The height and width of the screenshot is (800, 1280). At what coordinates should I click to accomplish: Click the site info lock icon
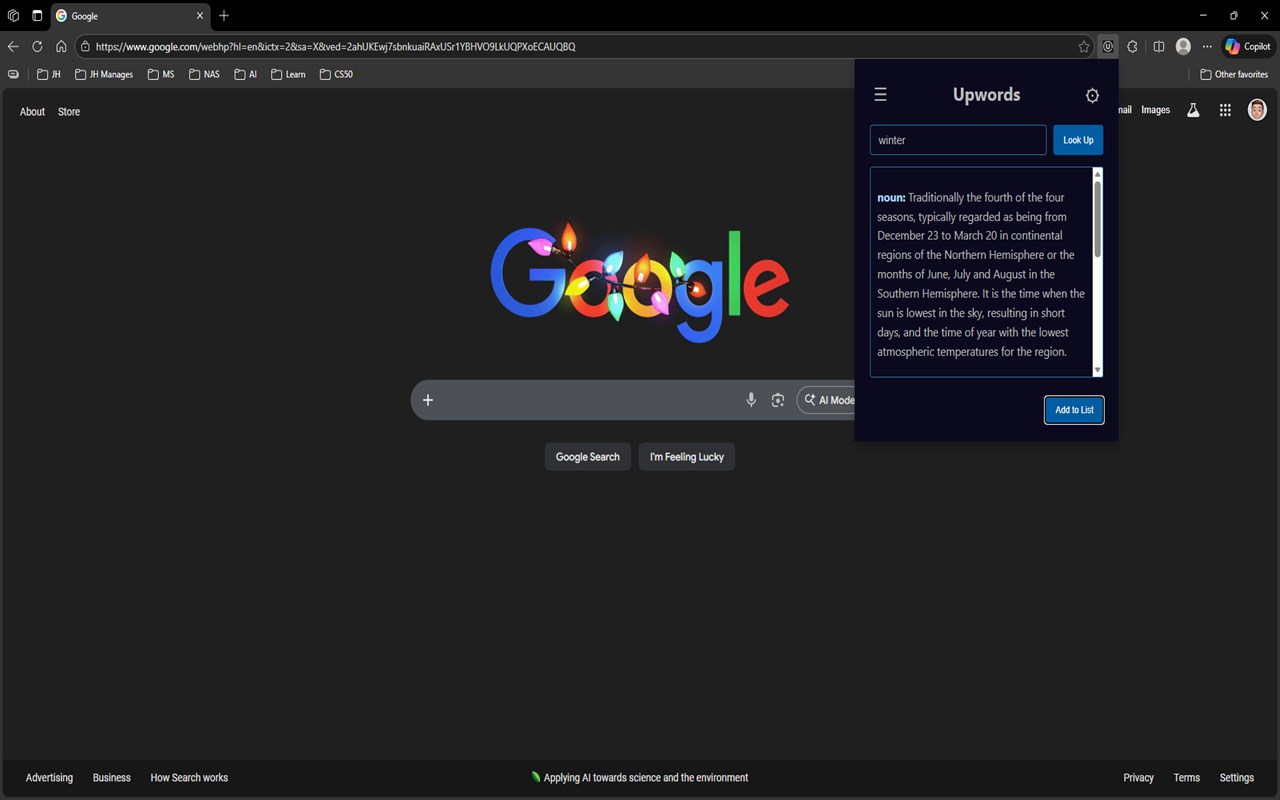tap(86, 46)
